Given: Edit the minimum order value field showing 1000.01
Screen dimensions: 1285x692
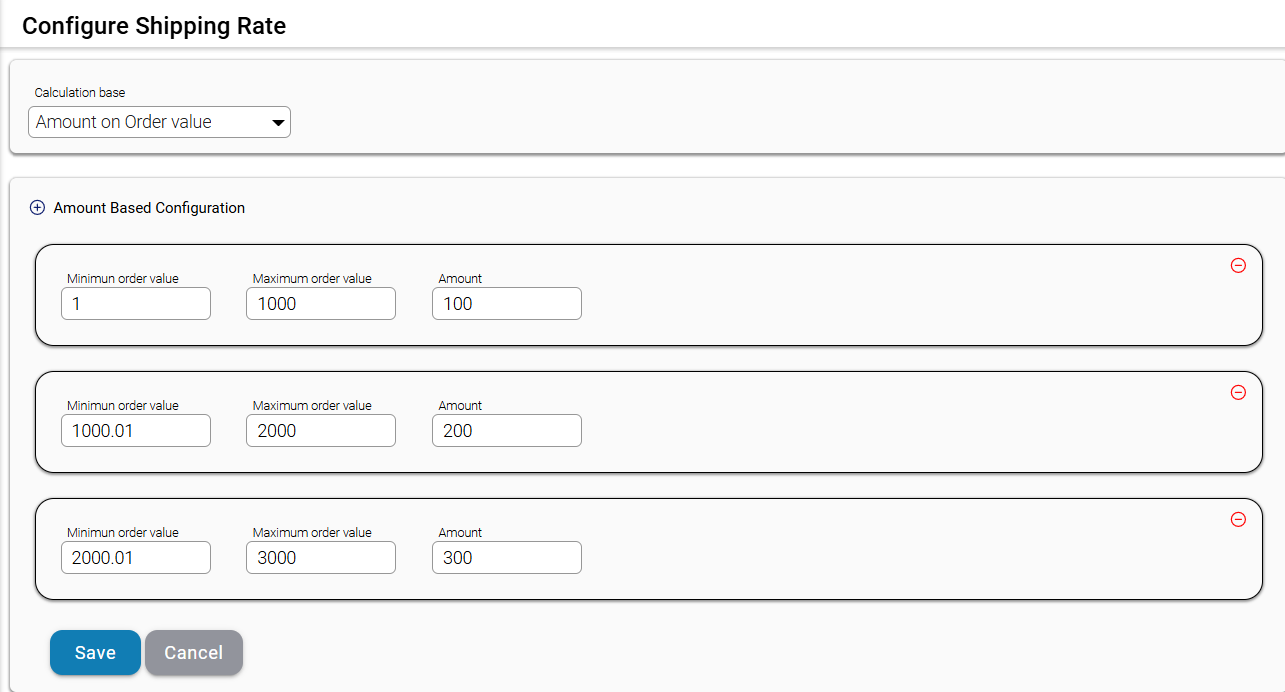Looking at the screenshot, I should point(136,431).
